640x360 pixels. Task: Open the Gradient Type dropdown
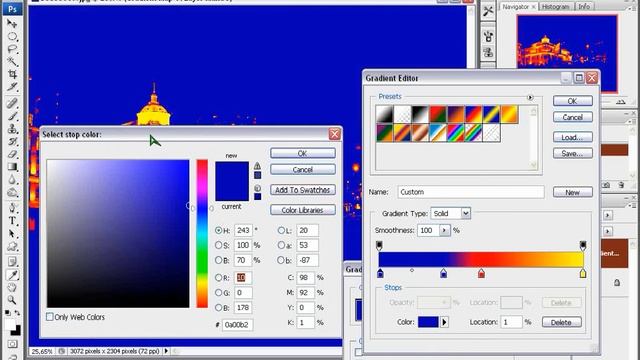coord(465,213)
